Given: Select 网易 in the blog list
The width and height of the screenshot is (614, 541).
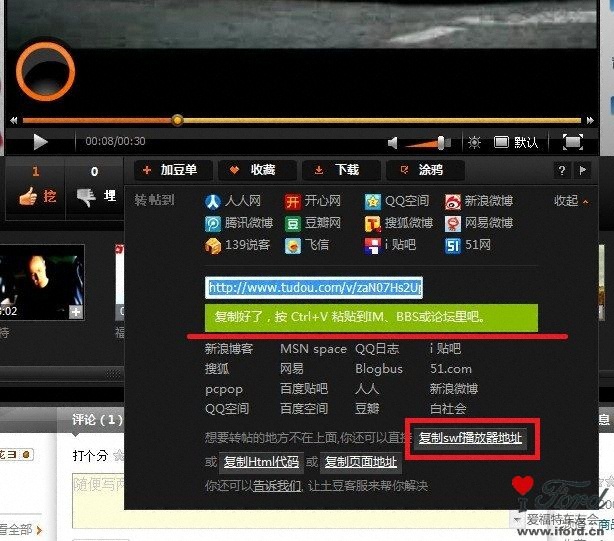Looking at the screenshot, I should [x=292, y=369].
